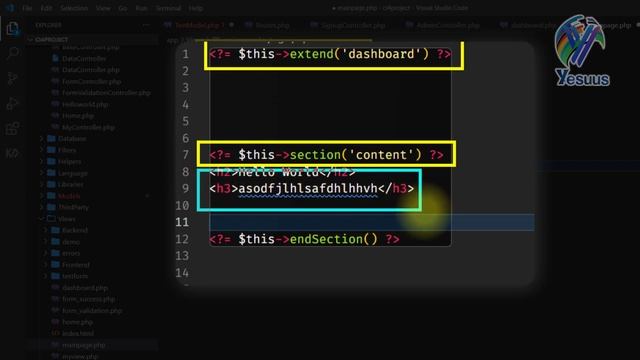Open the View menu
Image resolution: width=640 pixels, height=360 pixels.
tap(103, 8)
